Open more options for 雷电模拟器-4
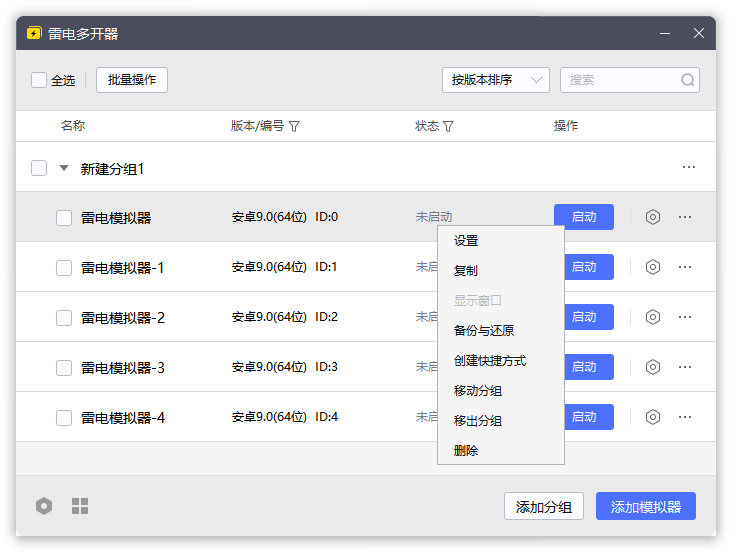Viewport: 736px width, 556px height. (685, 417)
